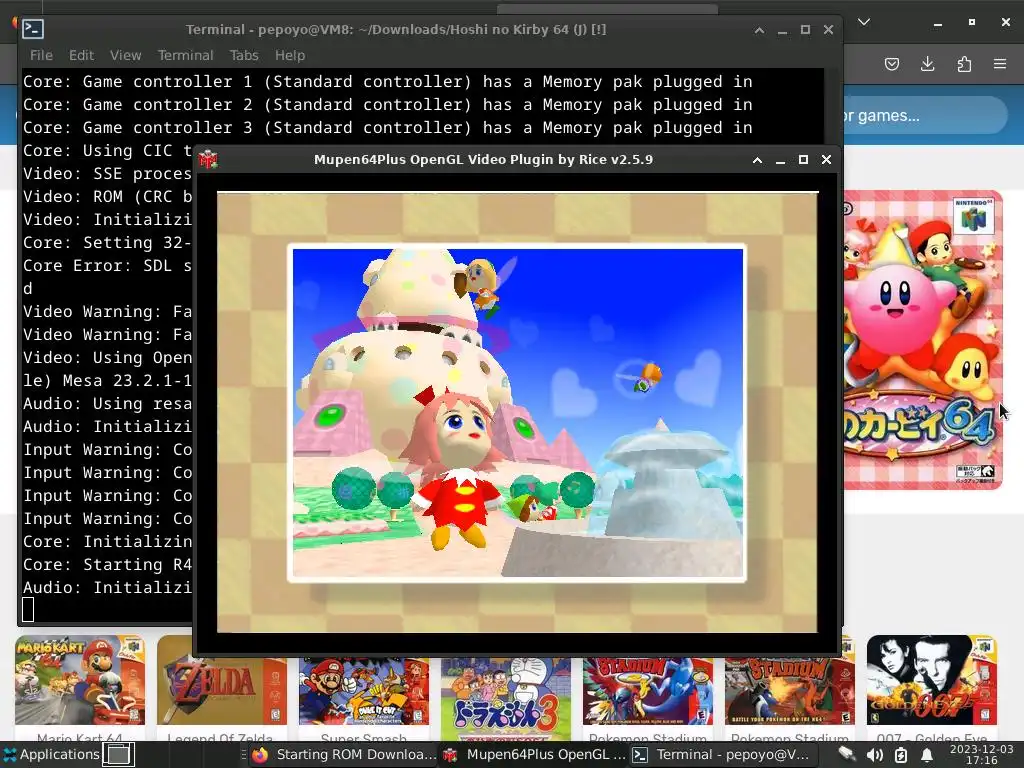Expand the Firefox list-all-tabs chevron
1024x768 pixels.
(x=864, y=22)
